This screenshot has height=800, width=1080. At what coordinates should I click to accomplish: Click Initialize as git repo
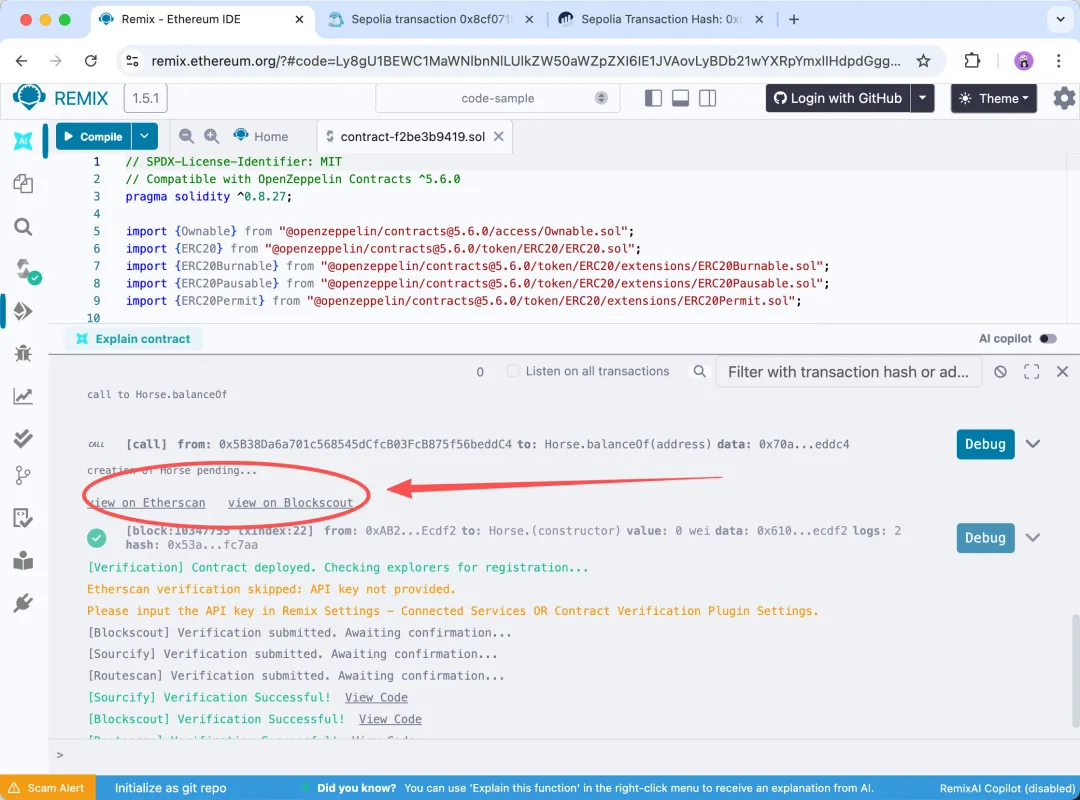170,788
